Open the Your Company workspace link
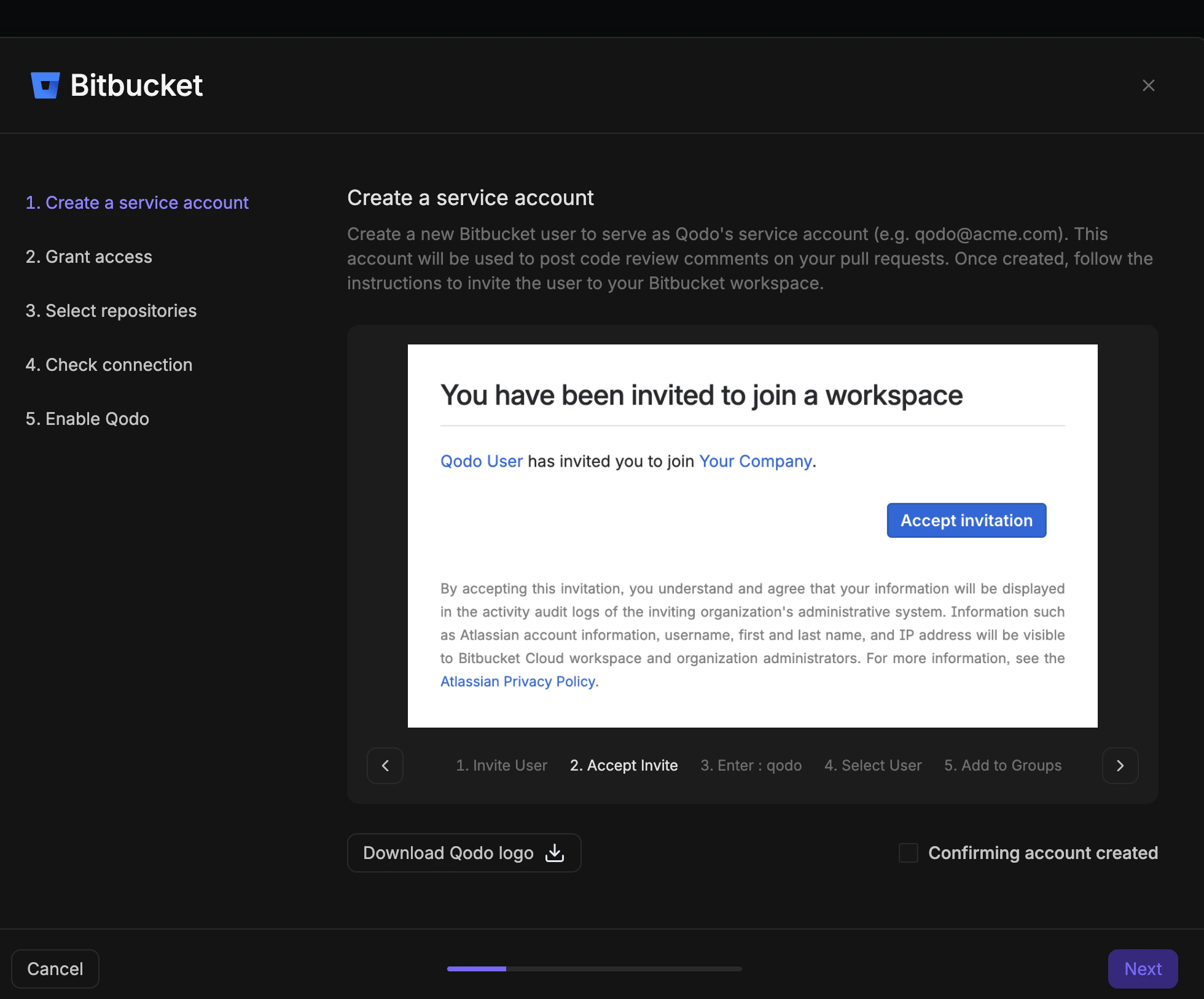The image size is (1204, 999). 755,461
